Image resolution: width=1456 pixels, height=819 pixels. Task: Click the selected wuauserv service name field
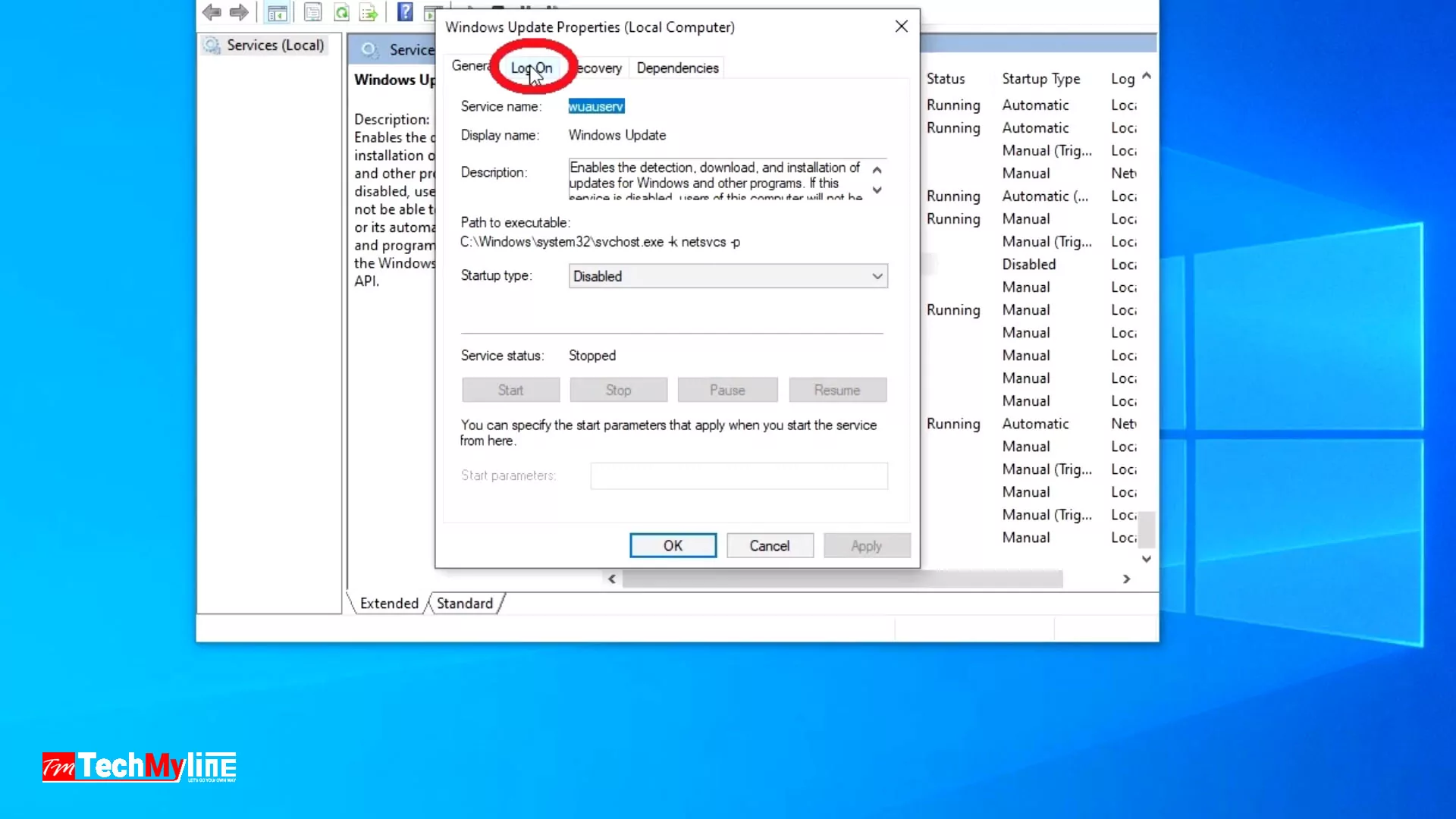(596, 107)
